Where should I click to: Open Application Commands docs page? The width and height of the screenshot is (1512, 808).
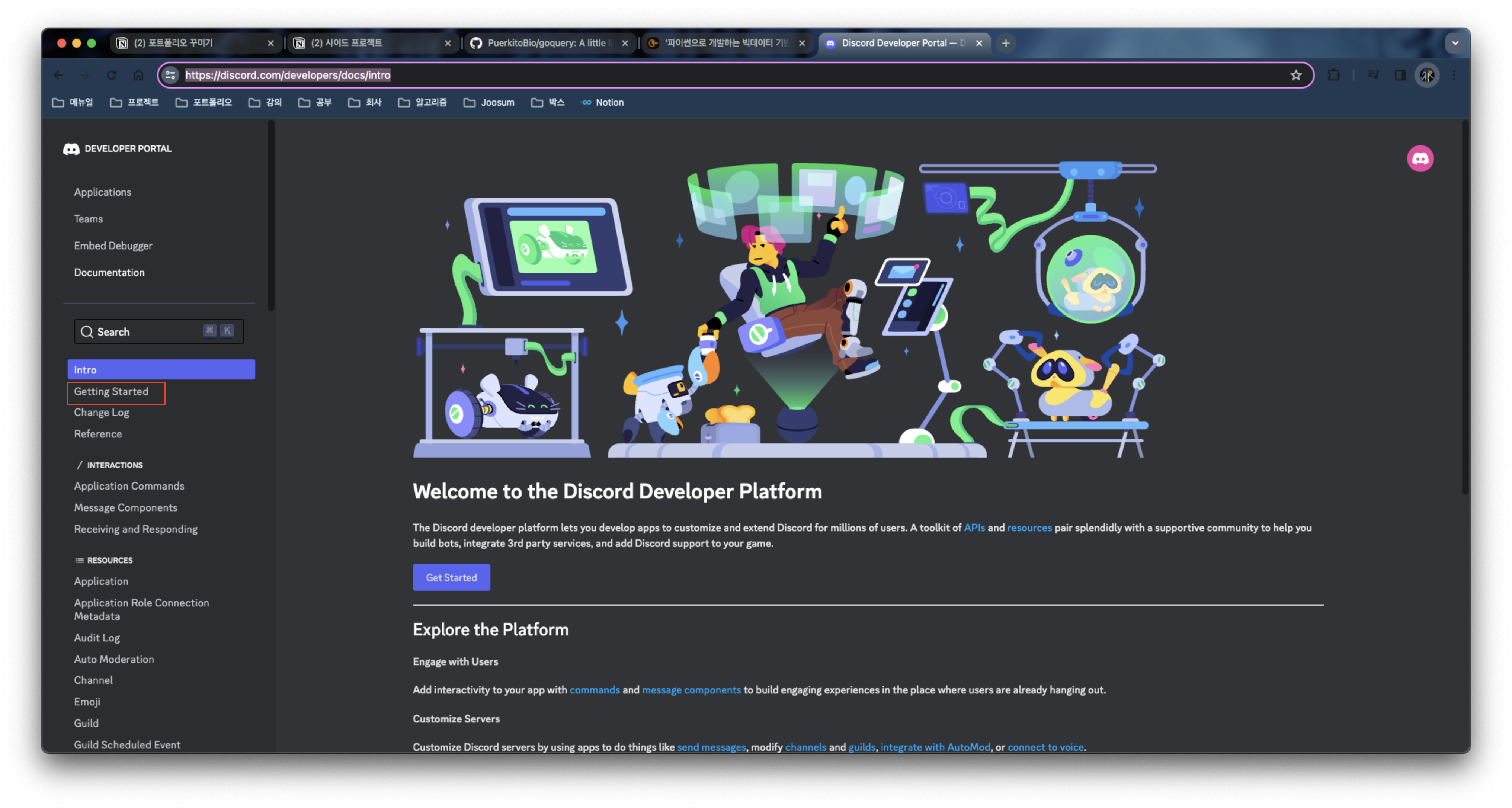point(129,486)
